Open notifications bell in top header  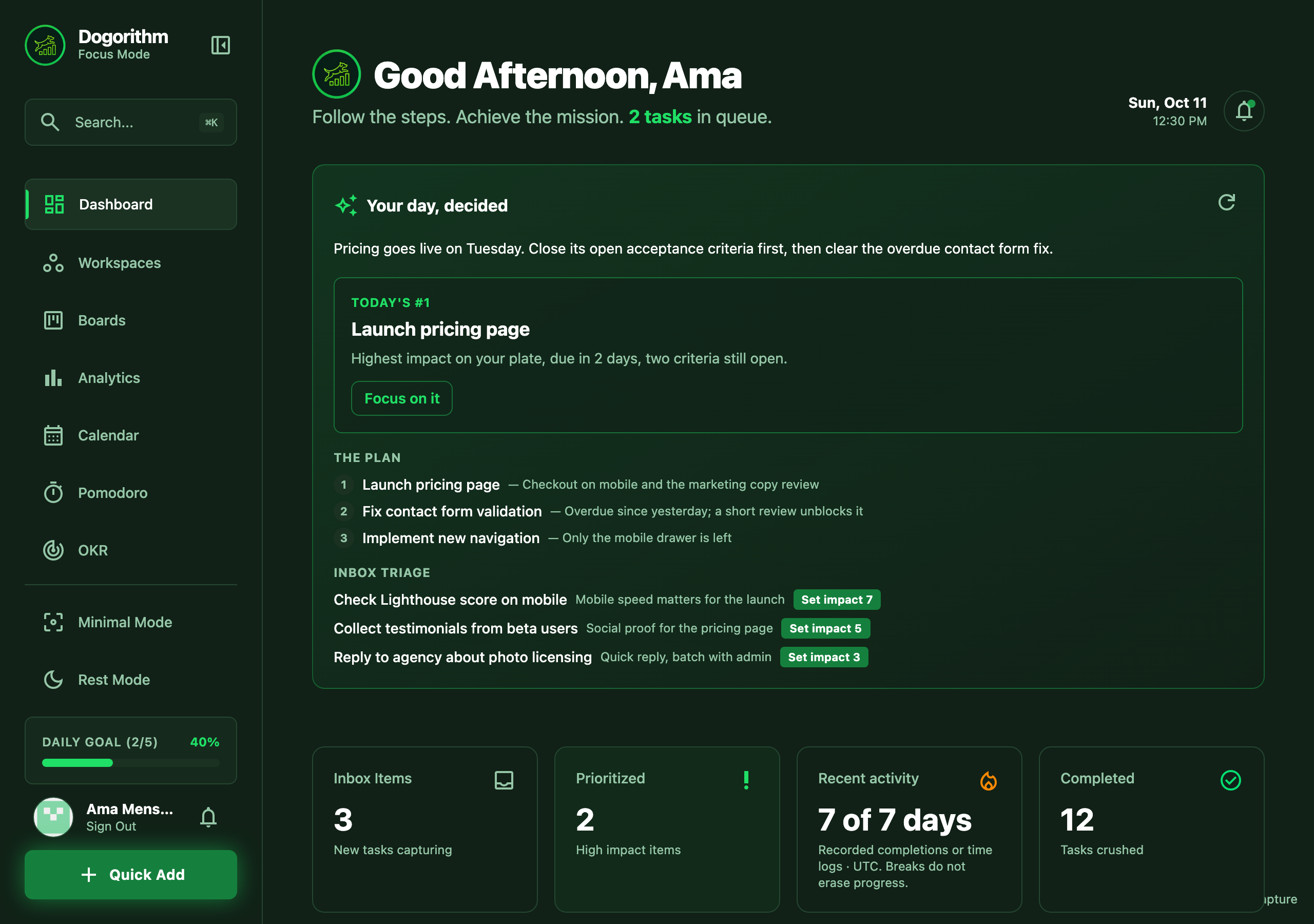(x=1244, y=111)
